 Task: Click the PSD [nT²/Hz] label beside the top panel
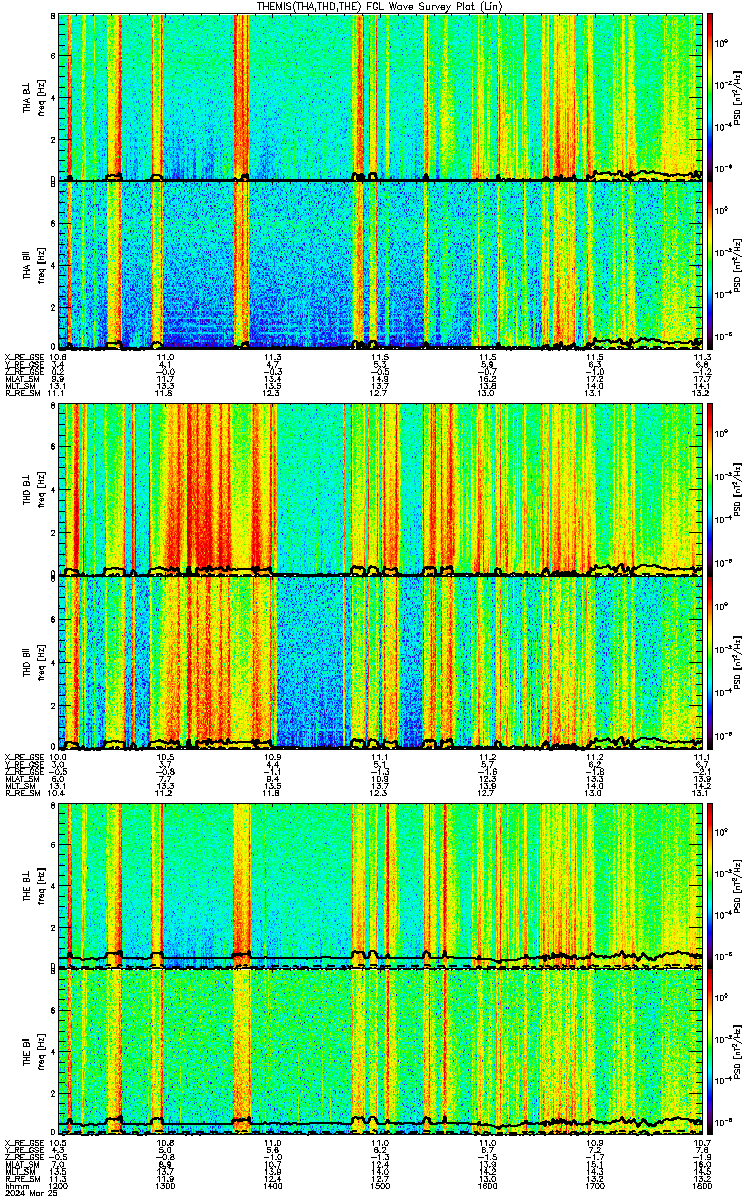tap(738, 97)
